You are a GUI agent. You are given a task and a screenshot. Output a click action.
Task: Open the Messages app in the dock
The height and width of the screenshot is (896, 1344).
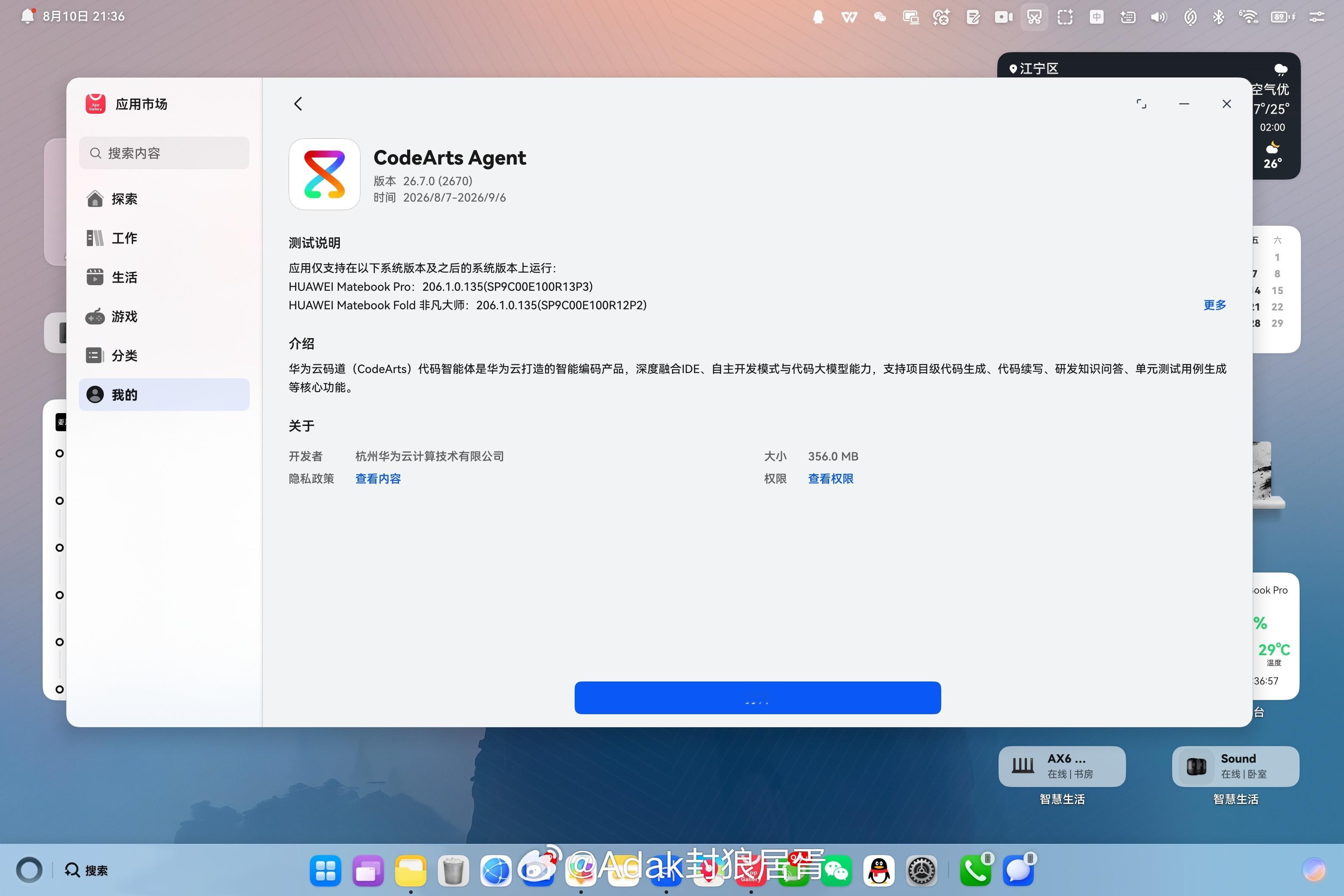[x=1018, y=870]
